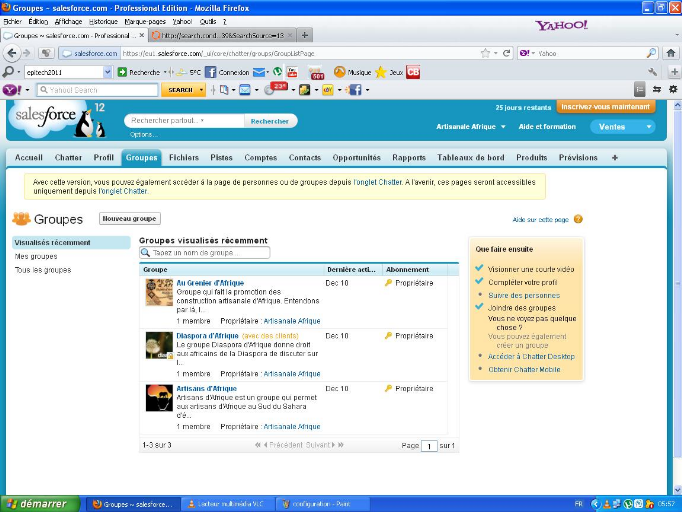
Task: Select Tous les groupes in the sidebar
Action: pos(43,270)
